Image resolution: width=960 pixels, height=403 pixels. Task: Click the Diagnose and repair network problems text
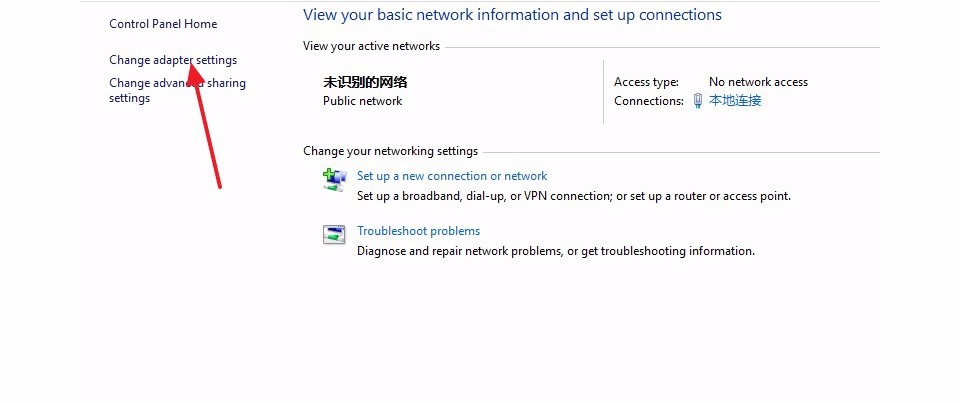[x=556, y=251]
